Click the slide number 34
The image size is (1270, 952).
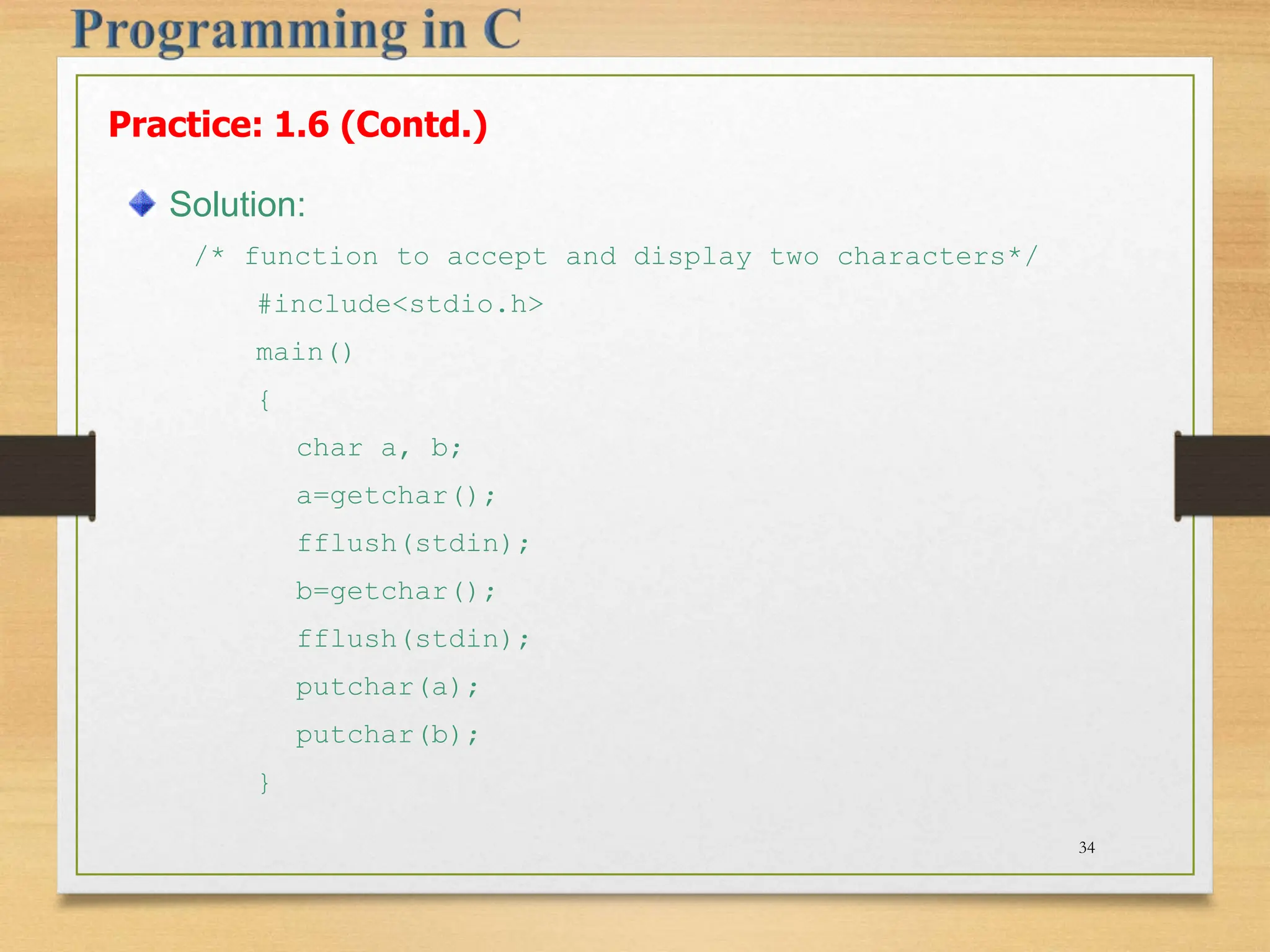coord(1086,847)
